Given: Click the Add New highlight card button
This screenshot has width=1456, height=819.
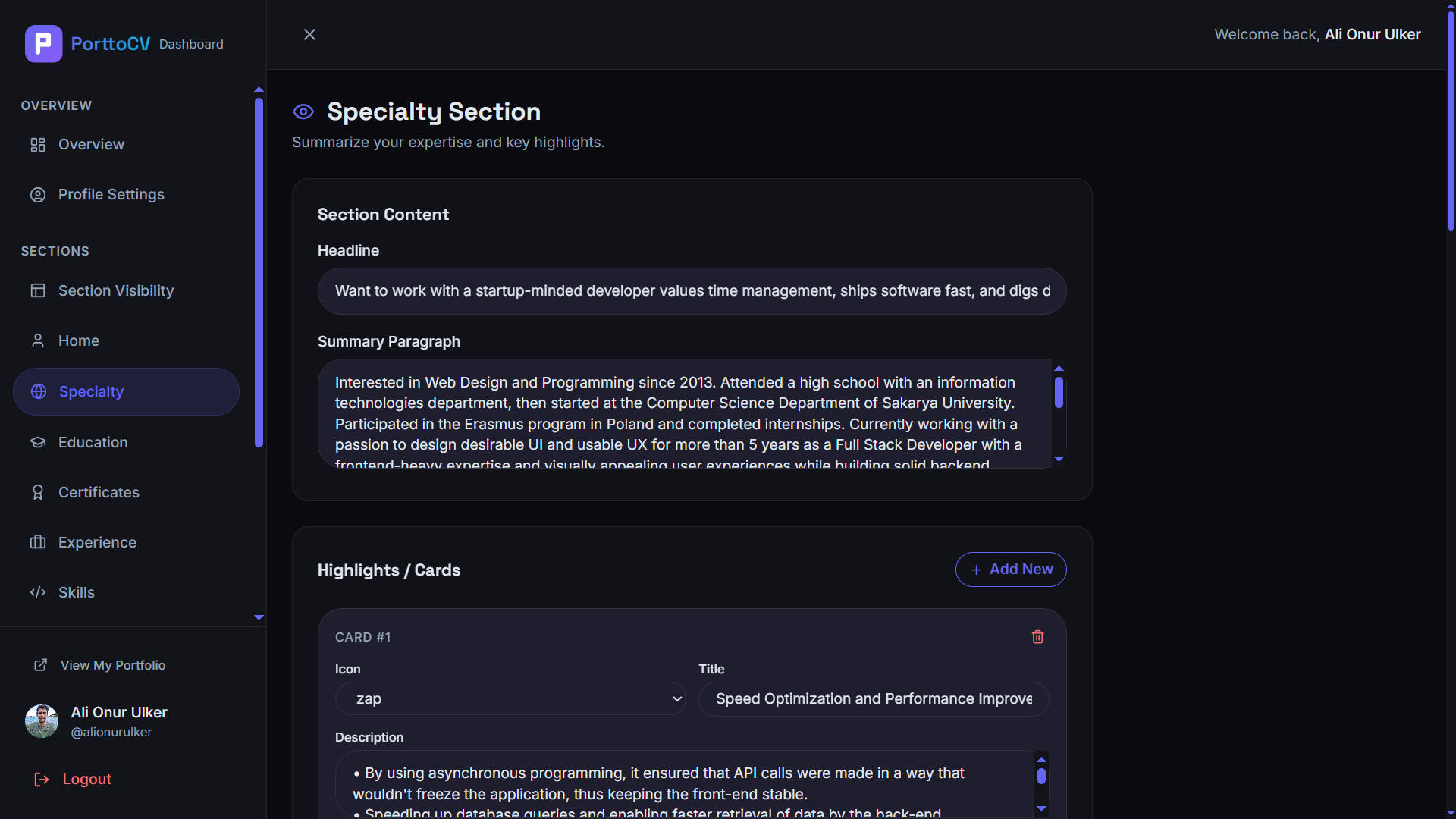Looking at the screenshot, I should tap(1011, 570).
